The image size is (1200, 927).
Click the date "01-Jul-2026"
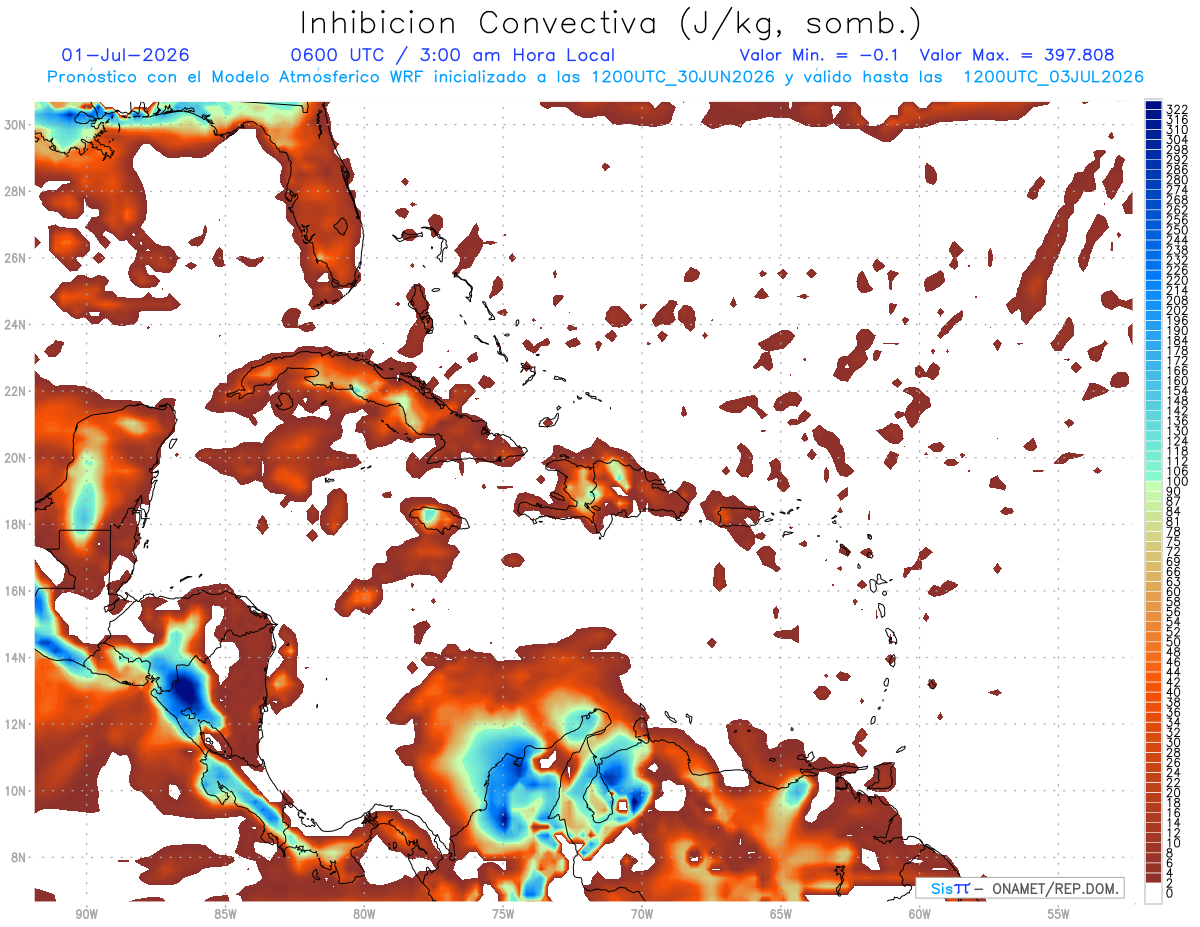point(125,56)
